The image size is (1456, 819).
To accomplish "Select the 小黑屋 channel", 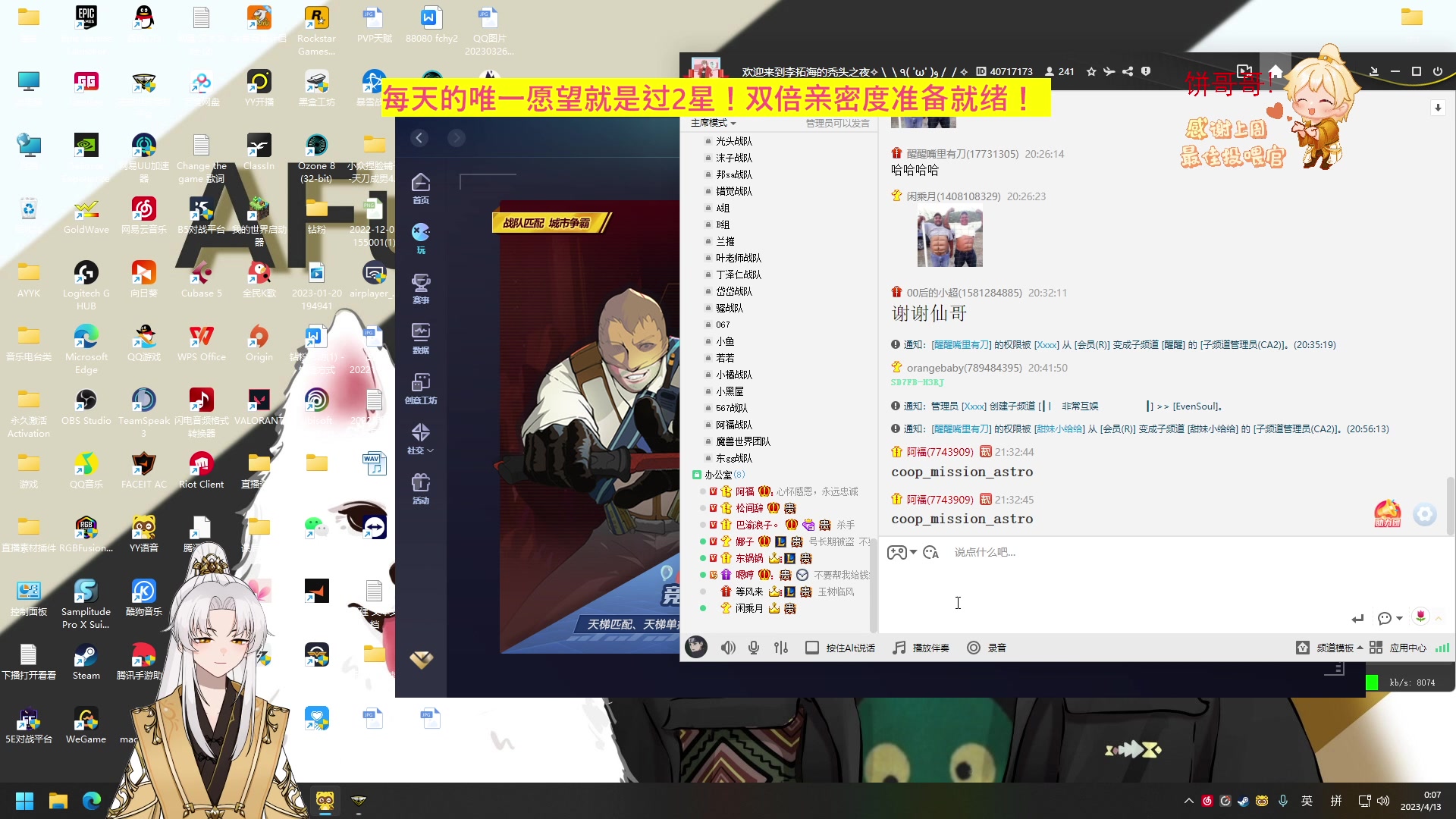I will [x=730, y=391].
